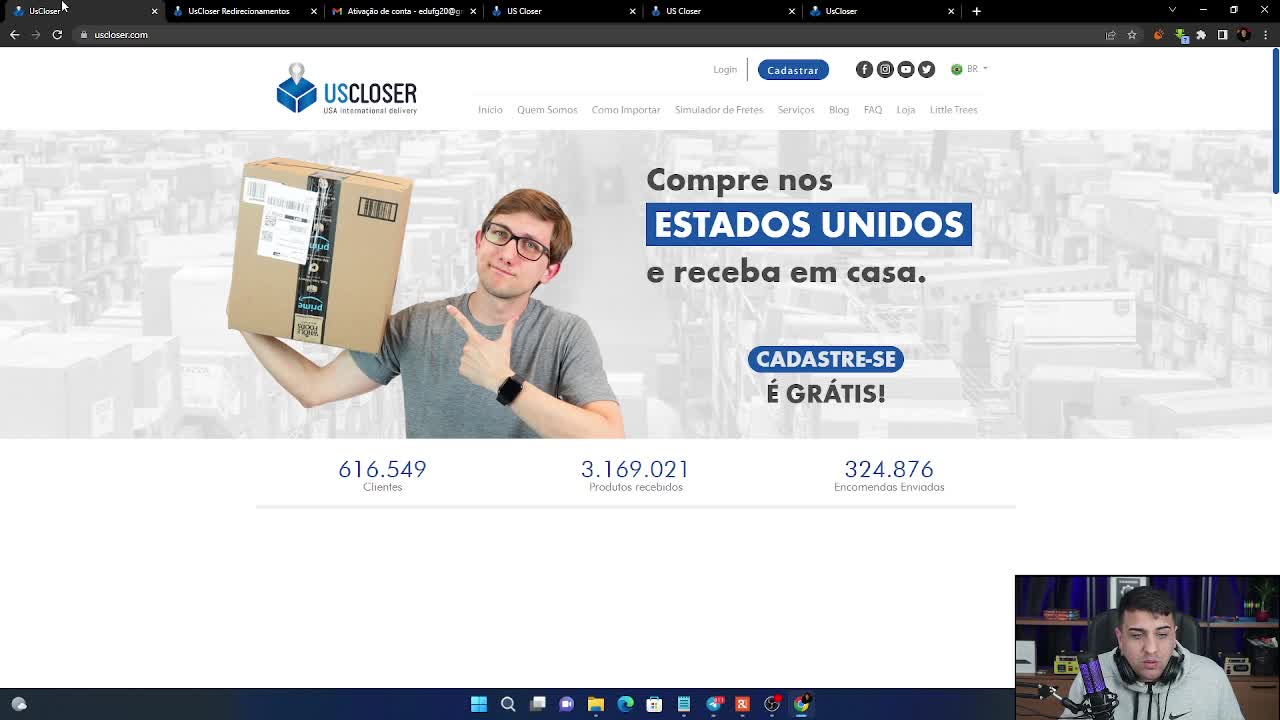Expand Chrome tab search chevron

[x=1172, y=10]
